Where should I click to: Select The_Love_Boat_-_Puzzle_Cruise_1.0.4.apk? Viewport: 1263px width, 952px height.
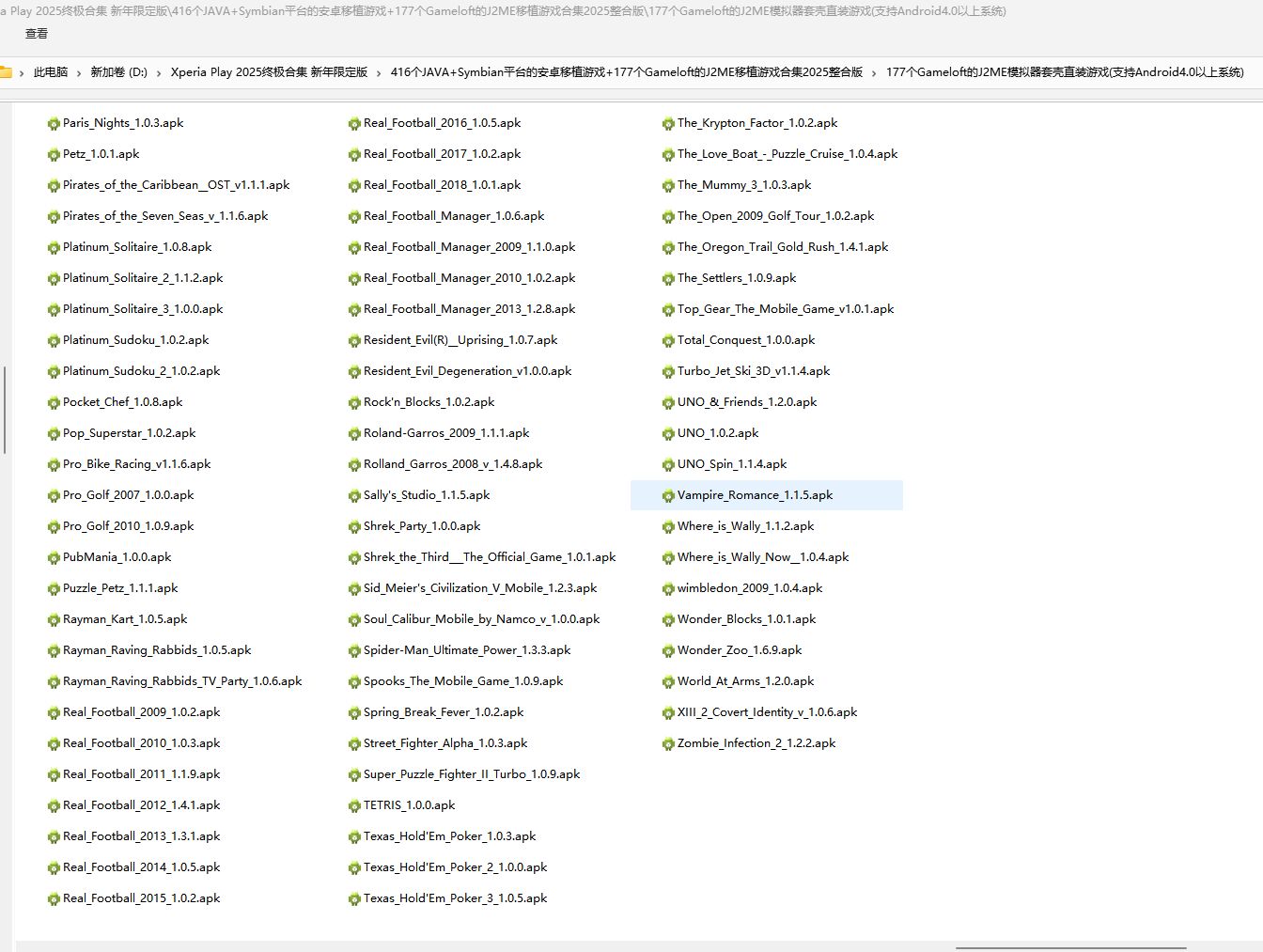(x=780, y=154)
